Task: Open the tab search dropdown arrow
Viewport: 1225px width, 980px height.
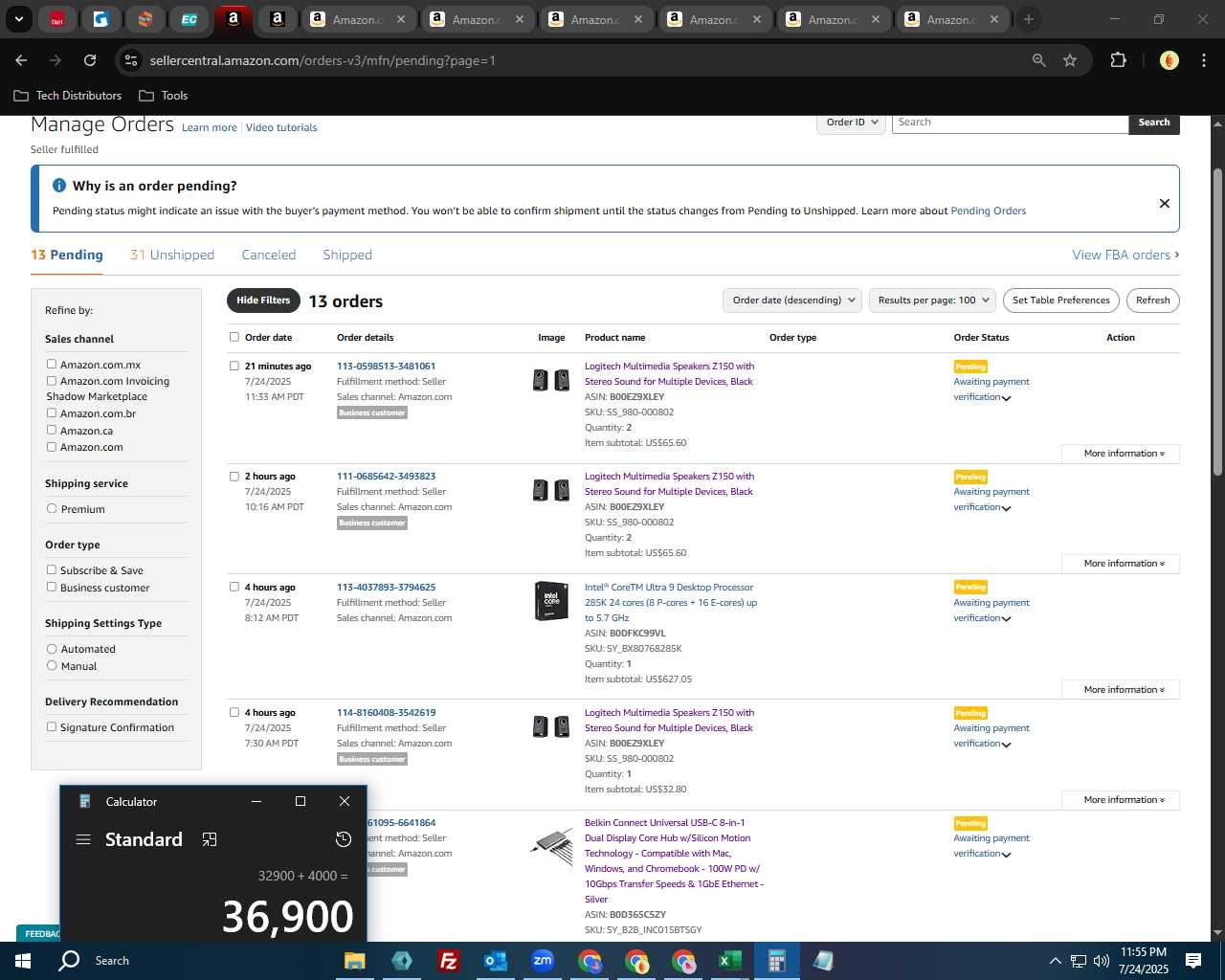Action: point(18,19)
